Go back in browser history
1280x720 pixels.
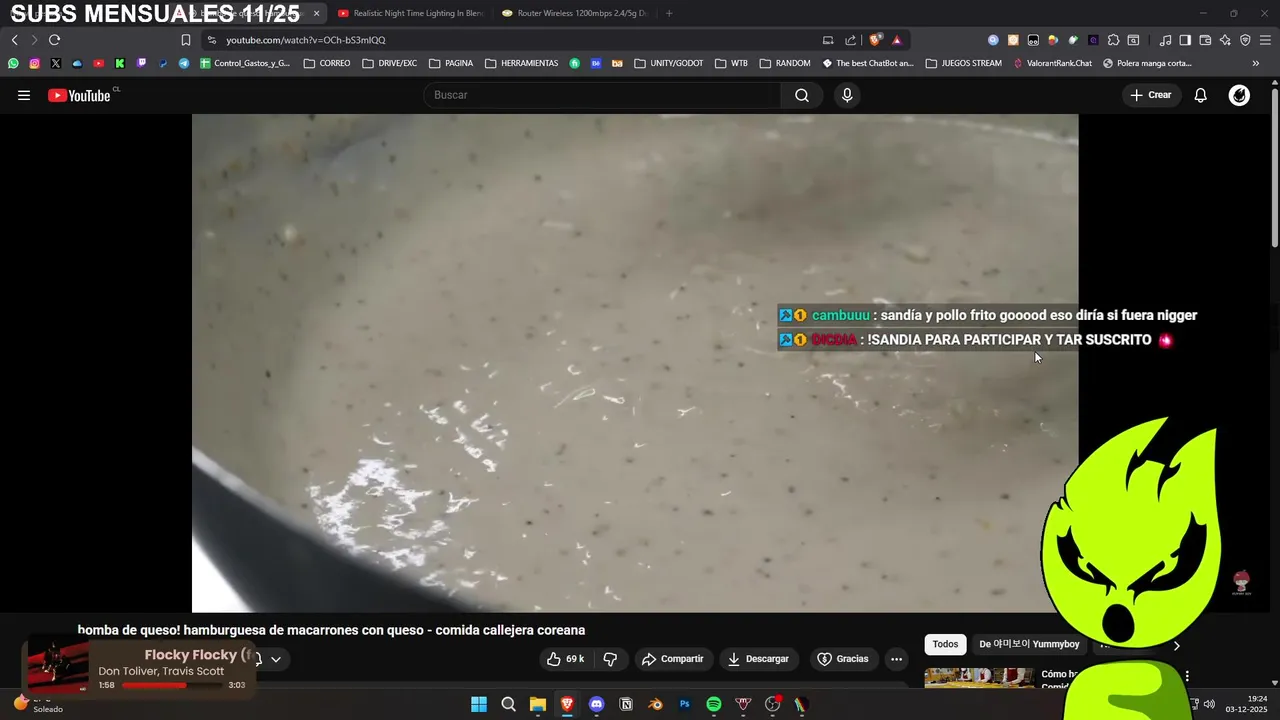pyautogui.click(x=14, y=40)
